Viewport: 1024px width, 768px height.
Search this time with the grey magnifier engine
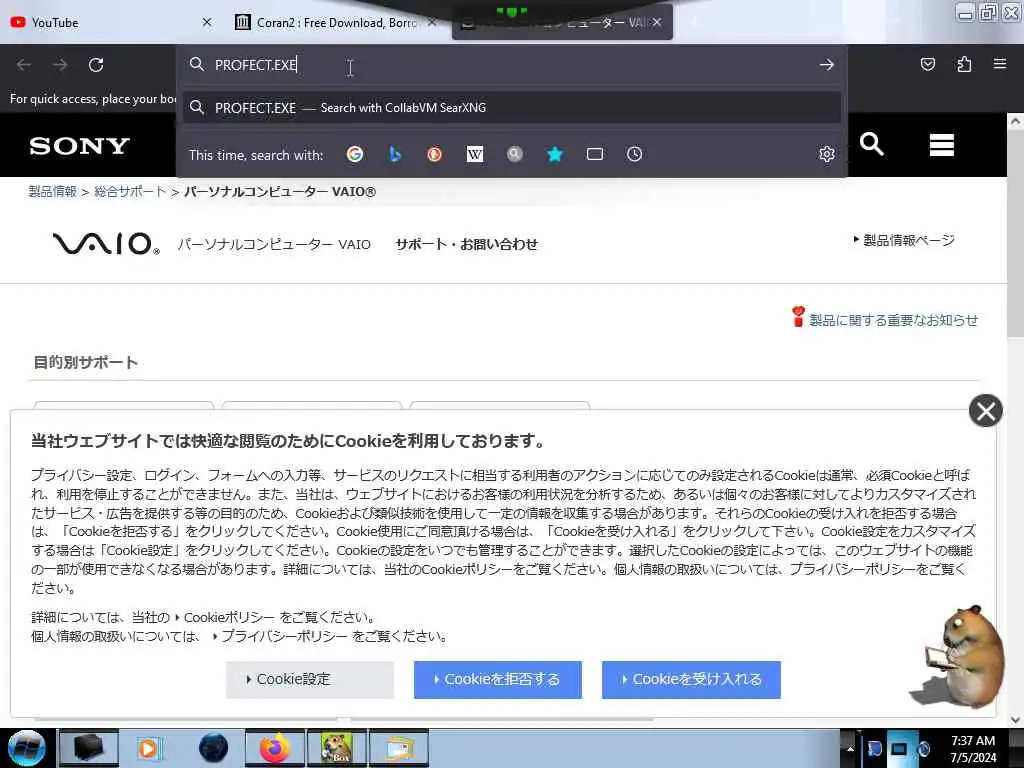515,154
